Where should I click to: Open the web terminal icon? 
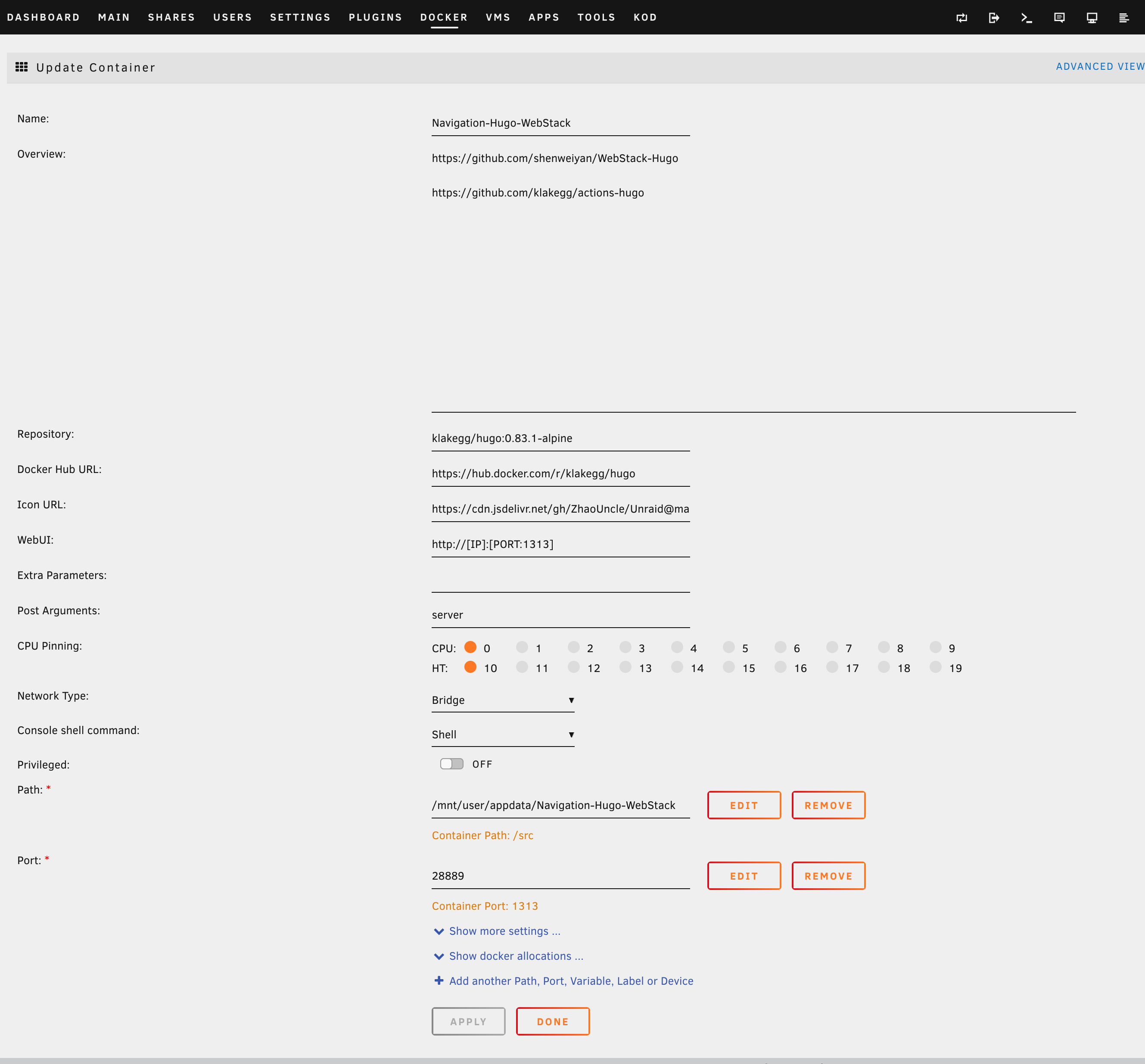coord(1027,18)
